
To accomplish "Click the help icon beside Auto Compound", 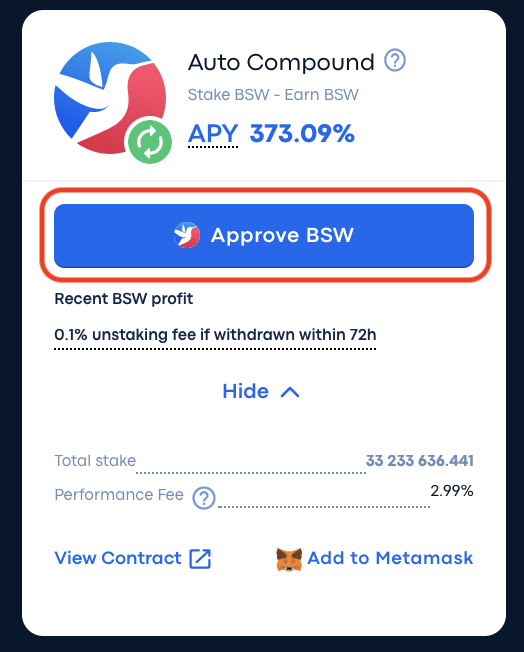I will [x=394, y=61].
